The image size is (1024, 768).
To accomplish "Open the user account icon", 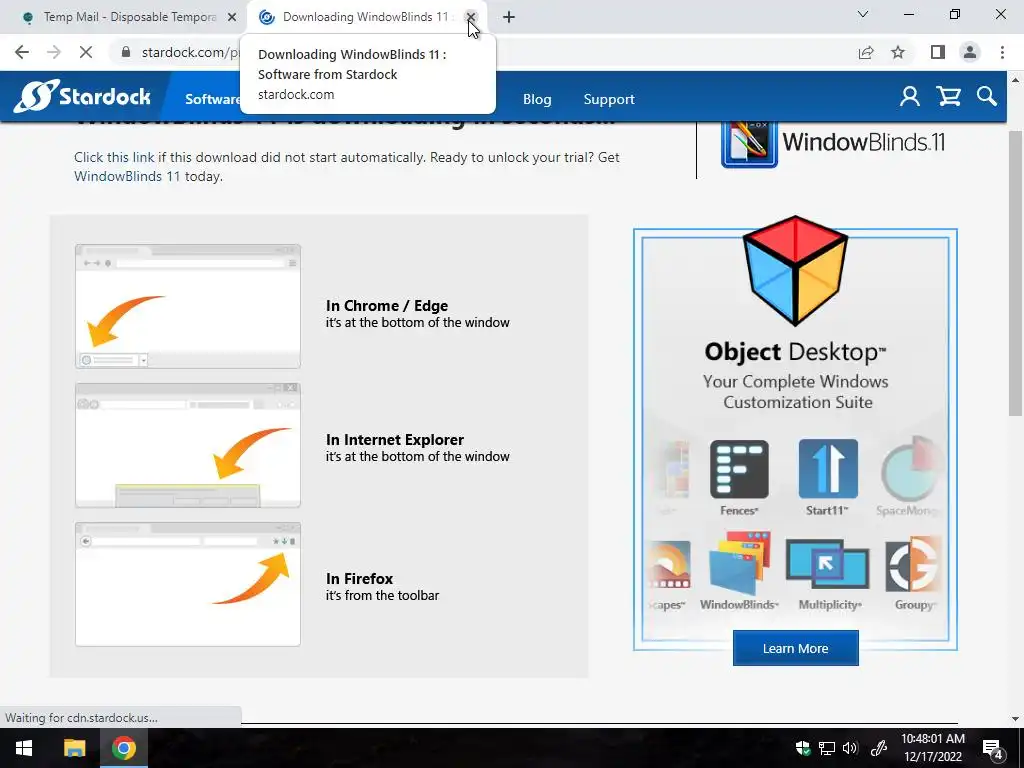I will [910, 97].
